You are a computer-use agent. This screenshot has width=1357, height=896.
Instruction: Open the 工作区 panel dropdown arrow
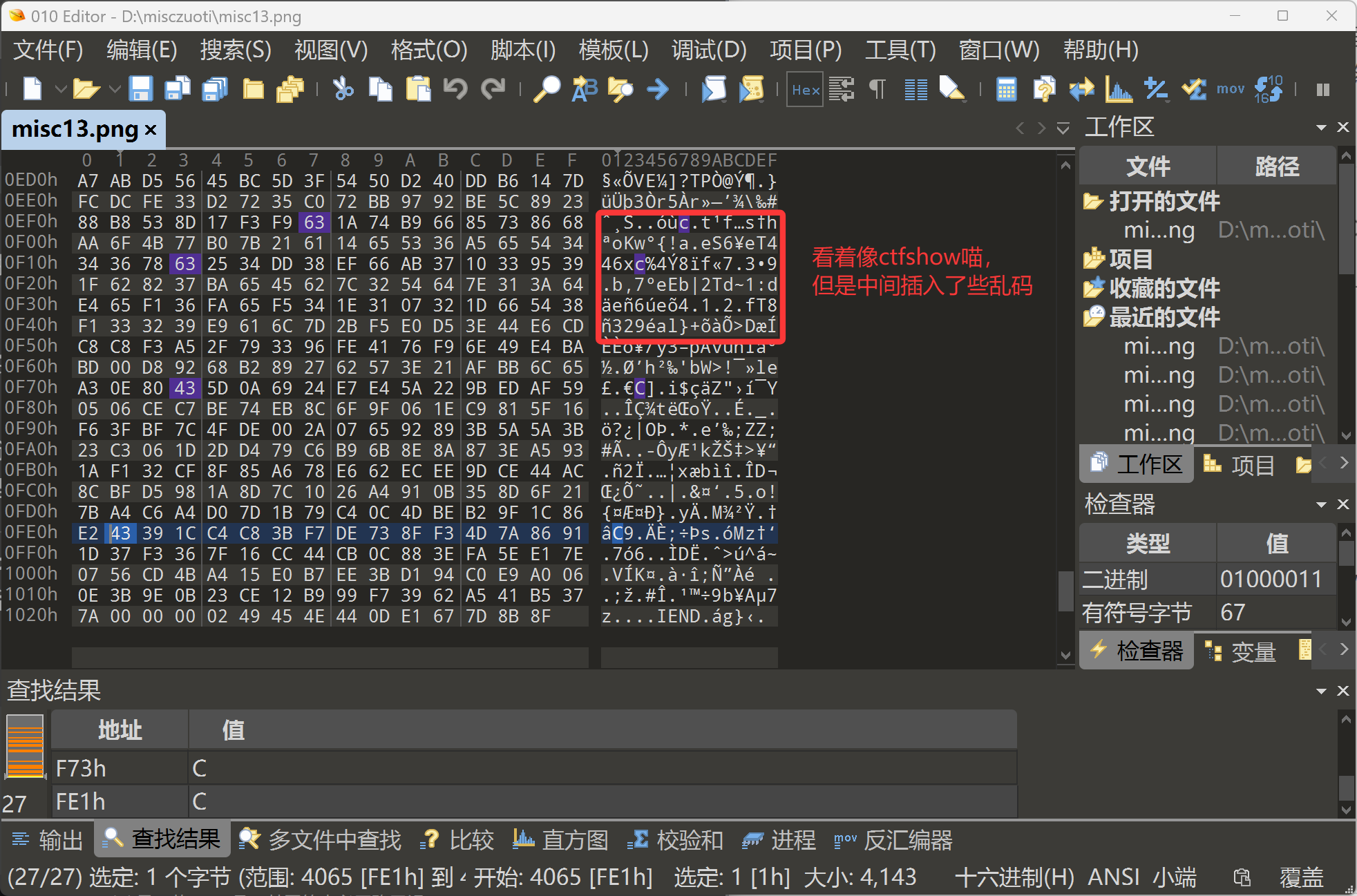(1321, 128)
